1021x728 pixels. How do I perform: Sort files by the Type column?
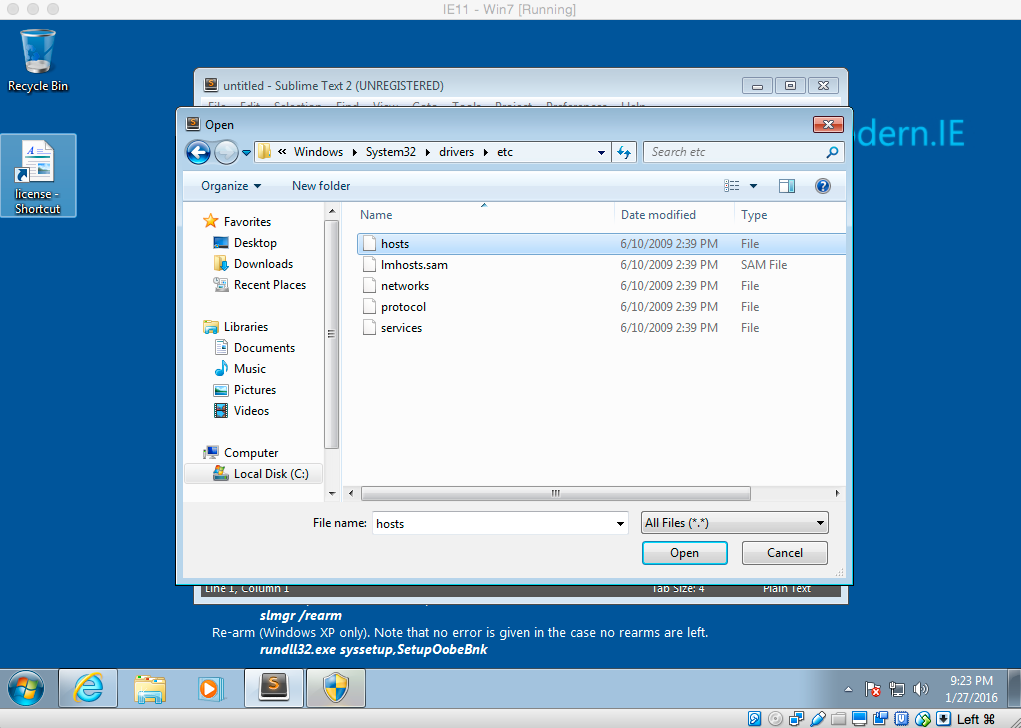[754, 215]
